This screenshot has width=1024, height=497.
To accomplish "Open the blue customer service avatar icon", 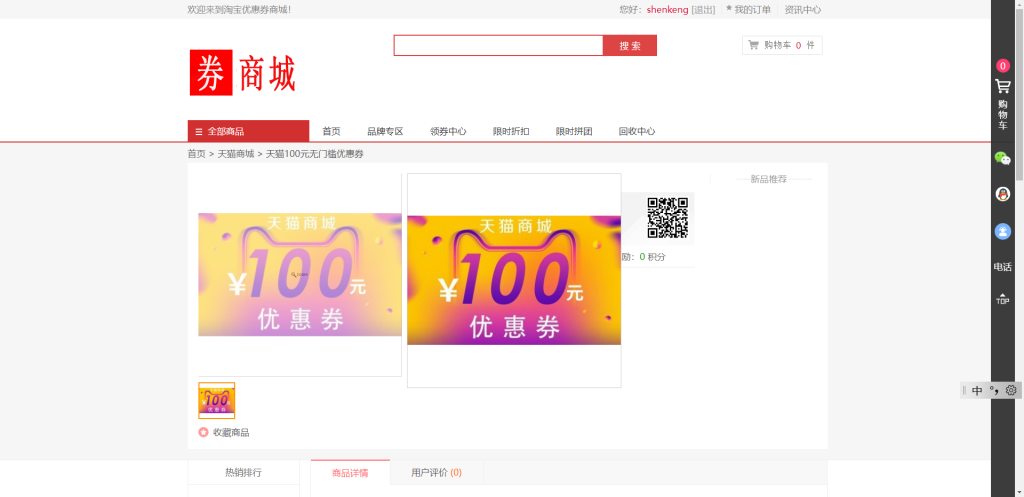I will 1002,231.
